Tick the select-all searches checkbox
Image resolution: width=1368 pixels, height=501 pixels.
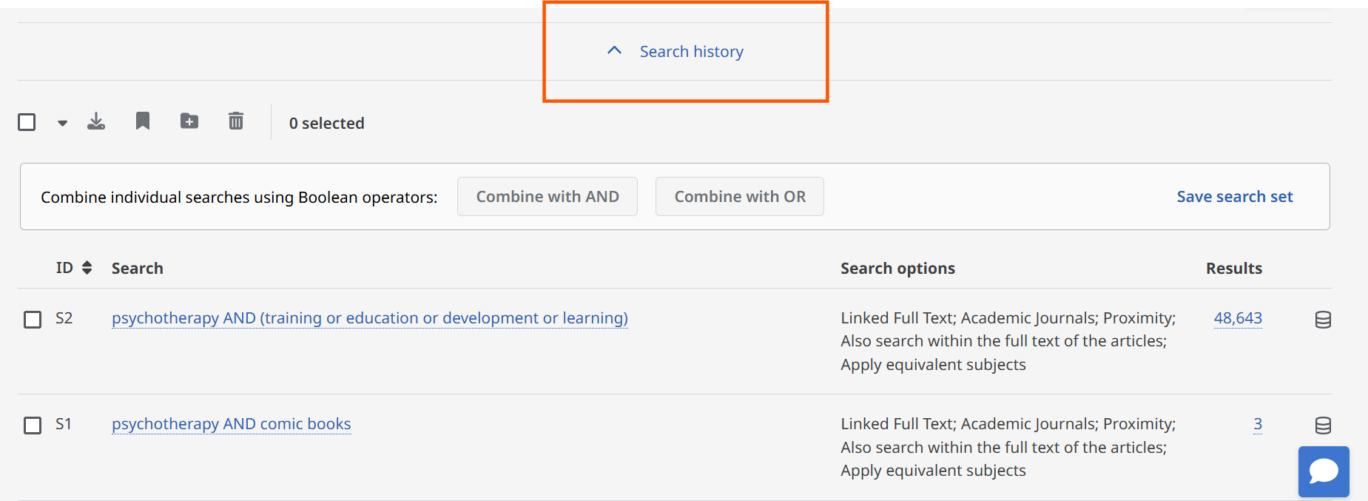tap(27, 122)
